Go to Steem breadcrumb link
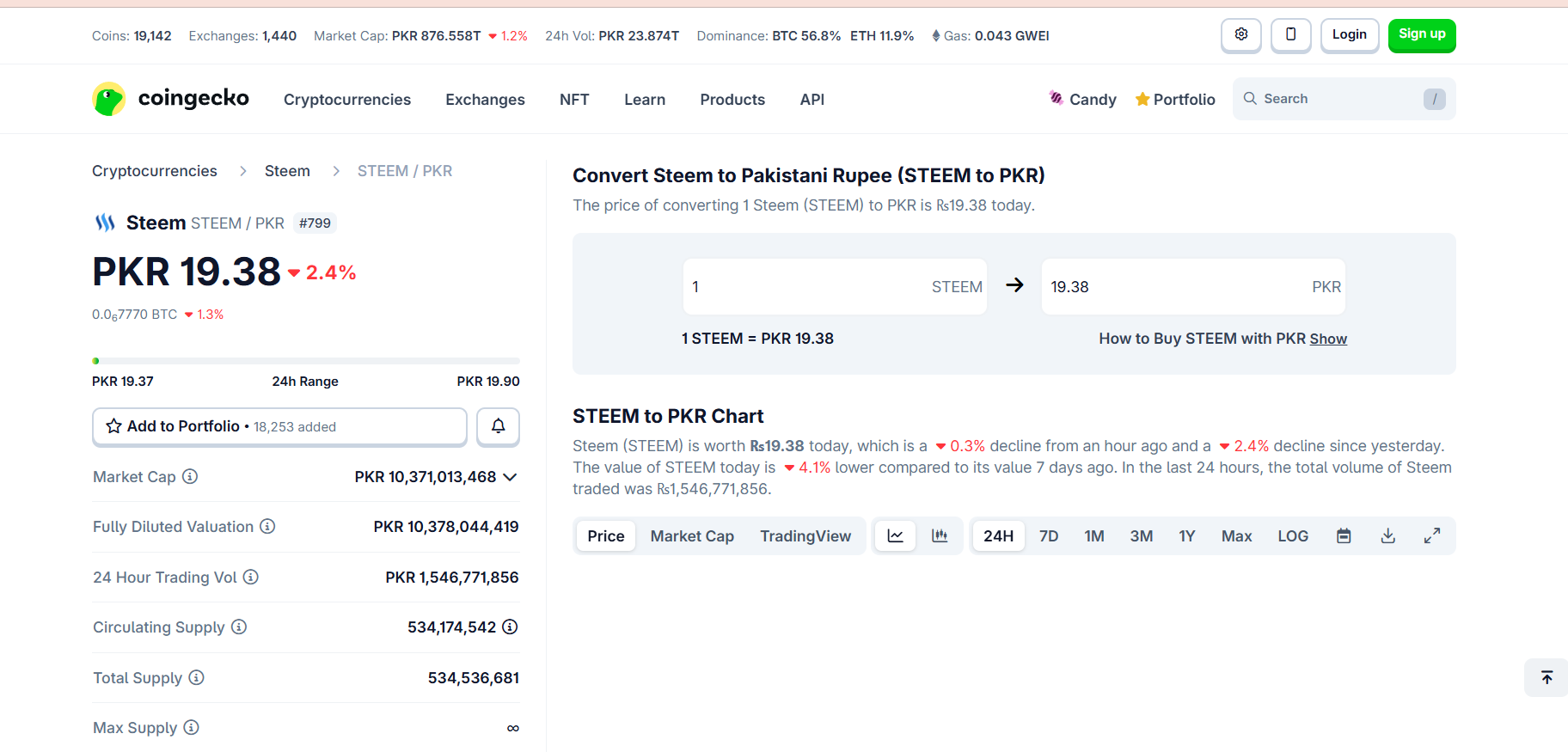The height and width of the screenshot is (752, 1568). pyautogui.click(x=287, y=171)
